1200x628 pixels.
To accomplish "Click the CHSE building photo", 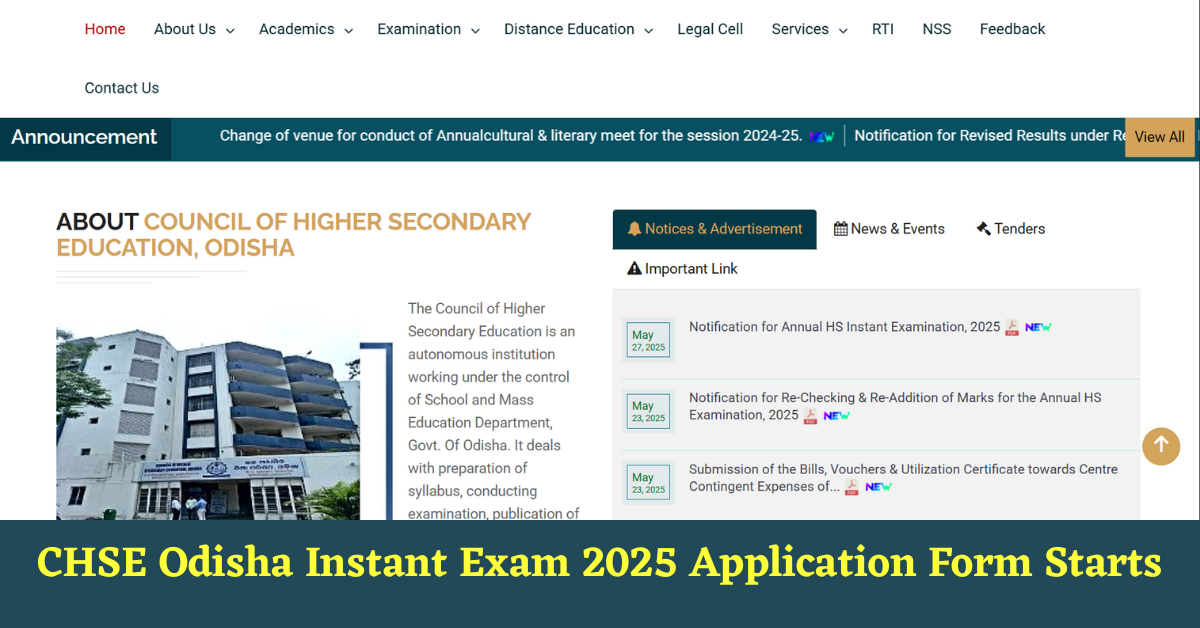I will (x=208, y=419).
